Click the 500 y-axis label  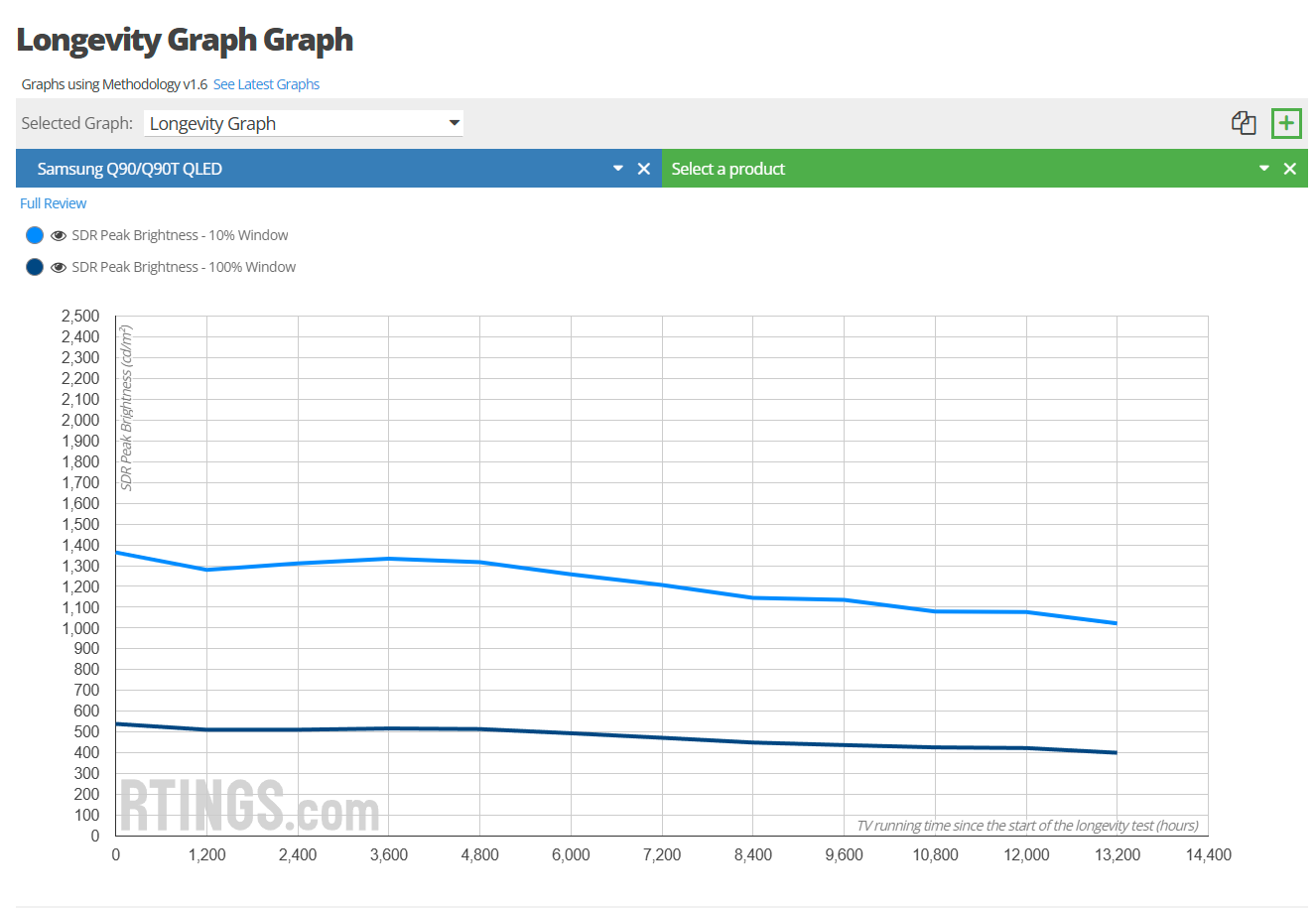coord(87,731)
